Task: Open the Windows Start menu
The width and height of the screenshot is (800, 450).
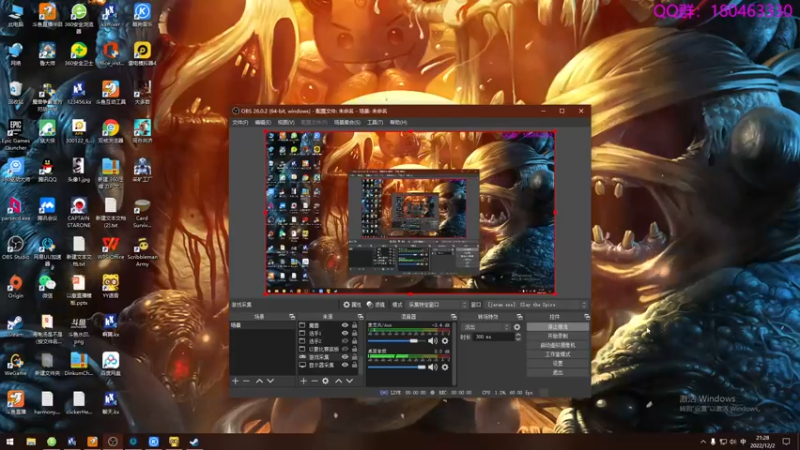Action: point(10,441)
